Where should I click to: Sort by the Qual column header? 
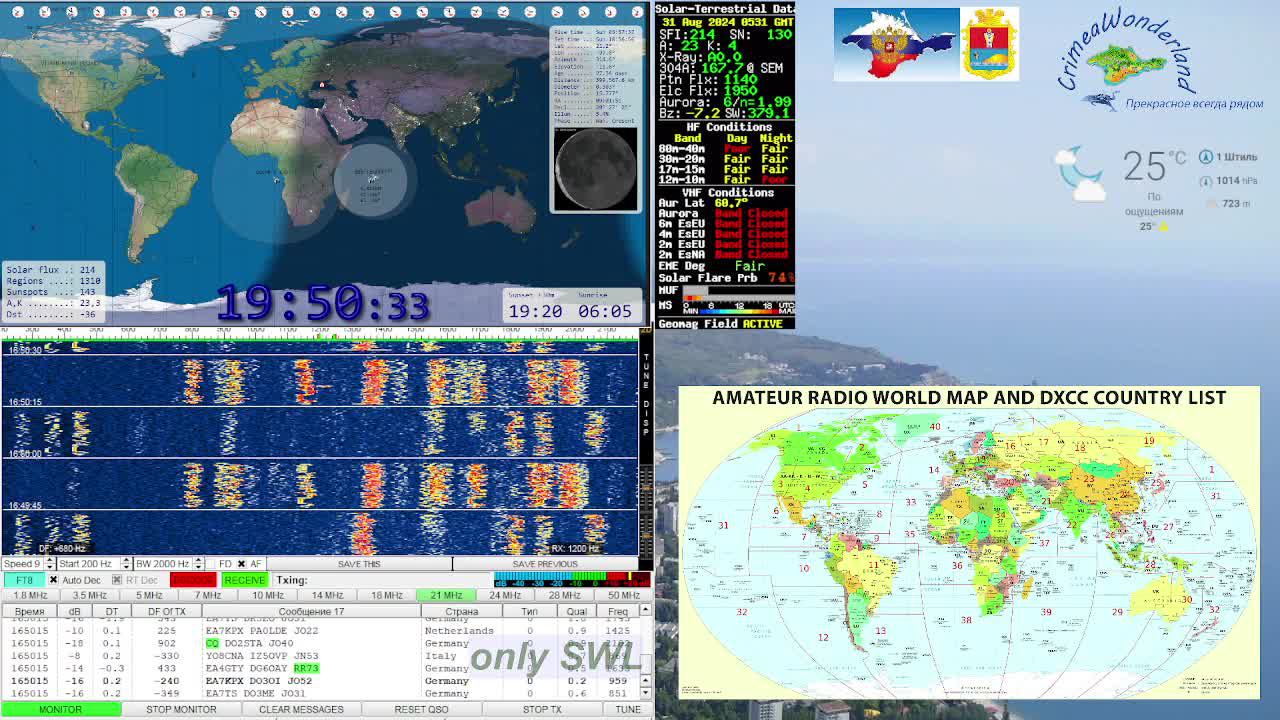click(577, 611)
